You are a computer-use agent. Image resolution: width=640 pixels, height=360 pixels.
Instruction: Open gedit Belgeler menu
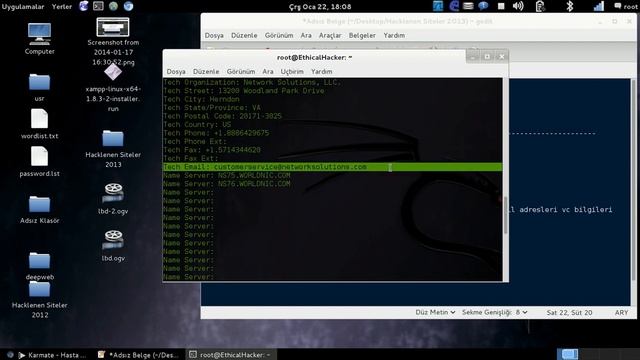(x=362, y=36)
